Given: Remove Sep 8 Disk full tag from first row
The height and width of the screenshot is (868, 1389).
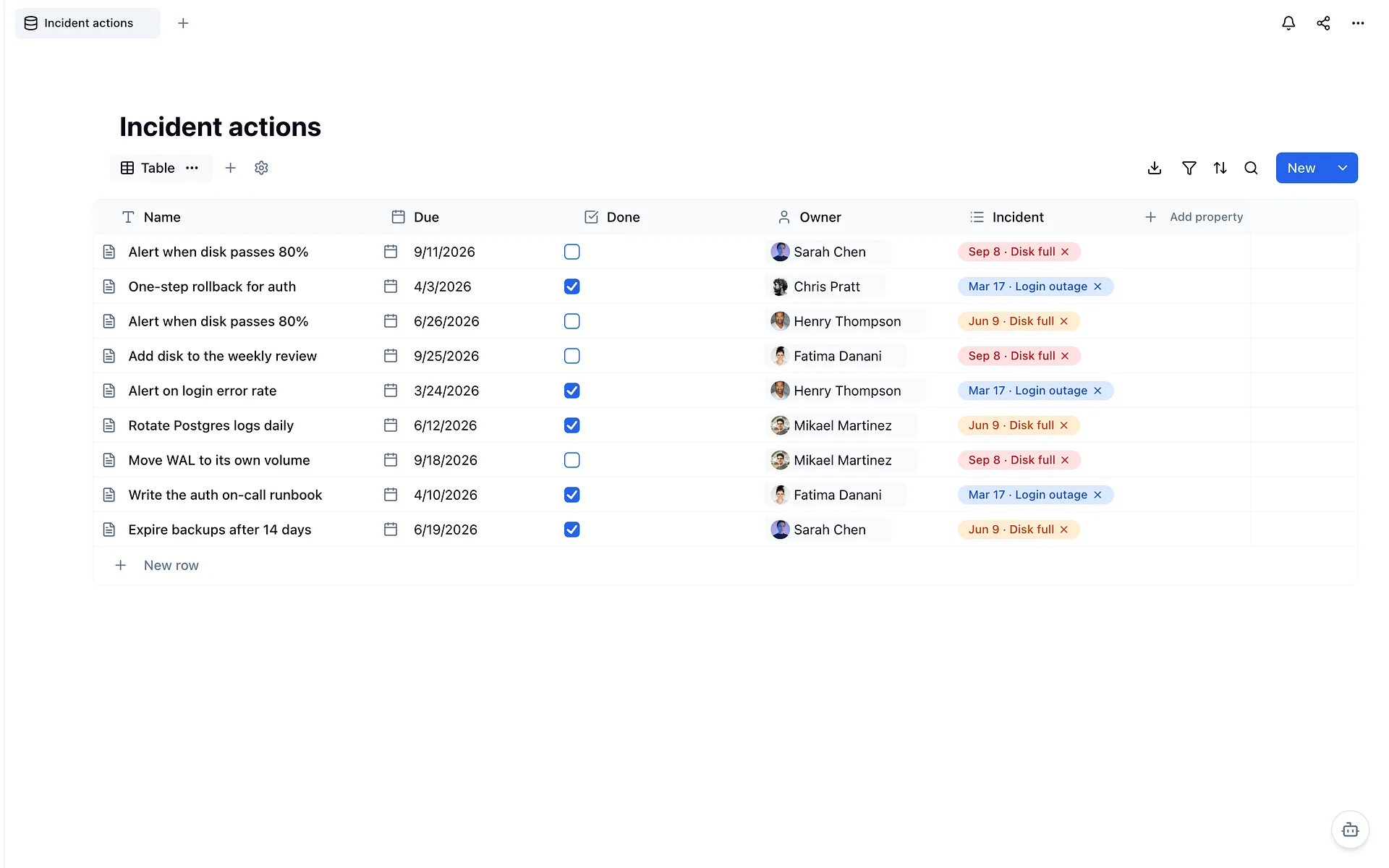Looking at the screenshot, I should click(1065, 252).
